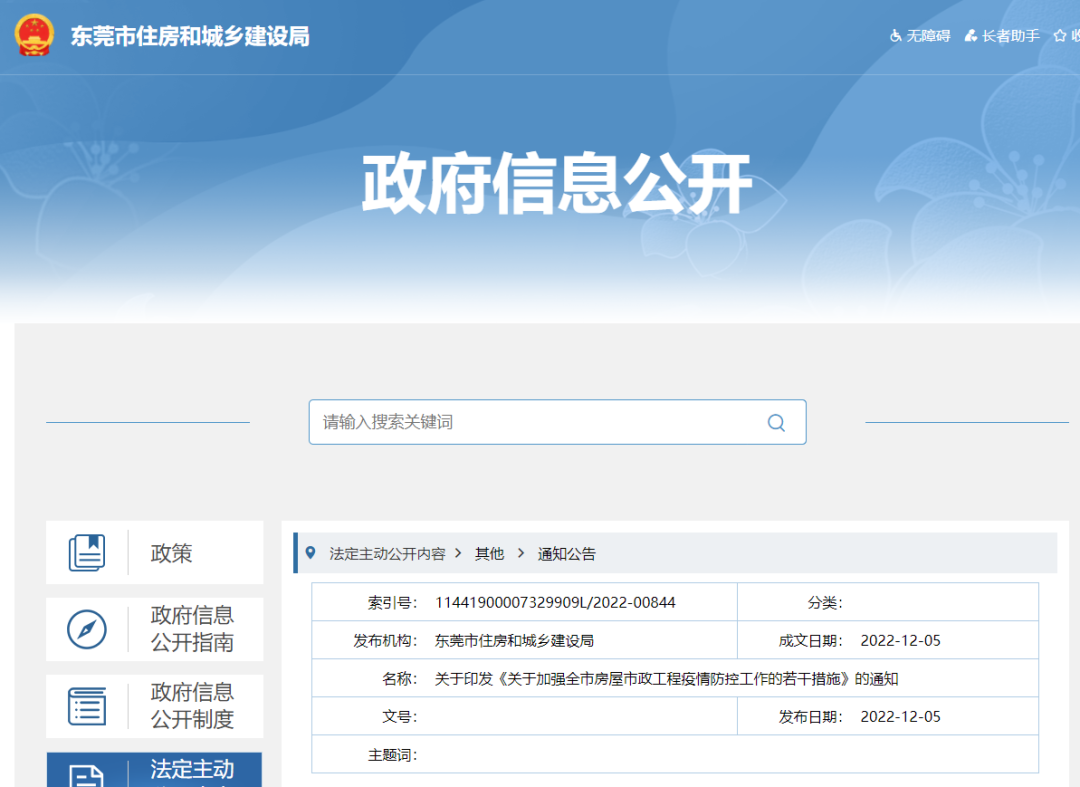Image resolution: width=1080 pixels, height=787 pixels.
Task: Click the 其他 breadcrumb link
Action: click(489, 553)
